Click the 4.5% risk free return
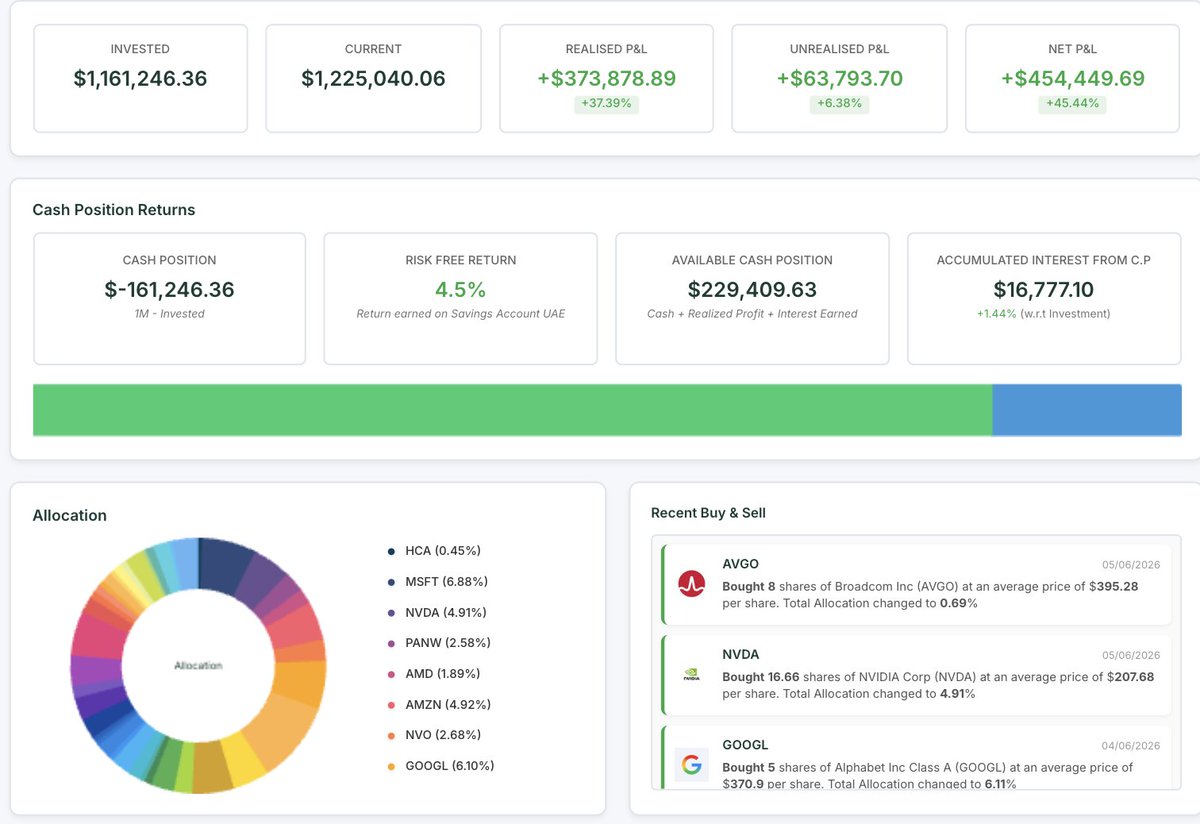1200x824 pixels. 460,290
